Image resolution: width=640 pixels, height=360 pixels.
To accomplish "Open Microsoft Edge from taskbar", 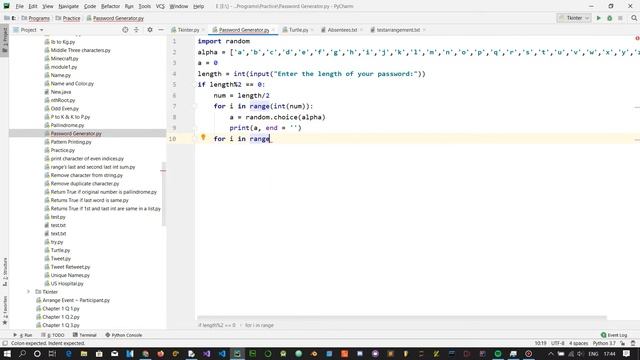I will (x=68, y=353).
